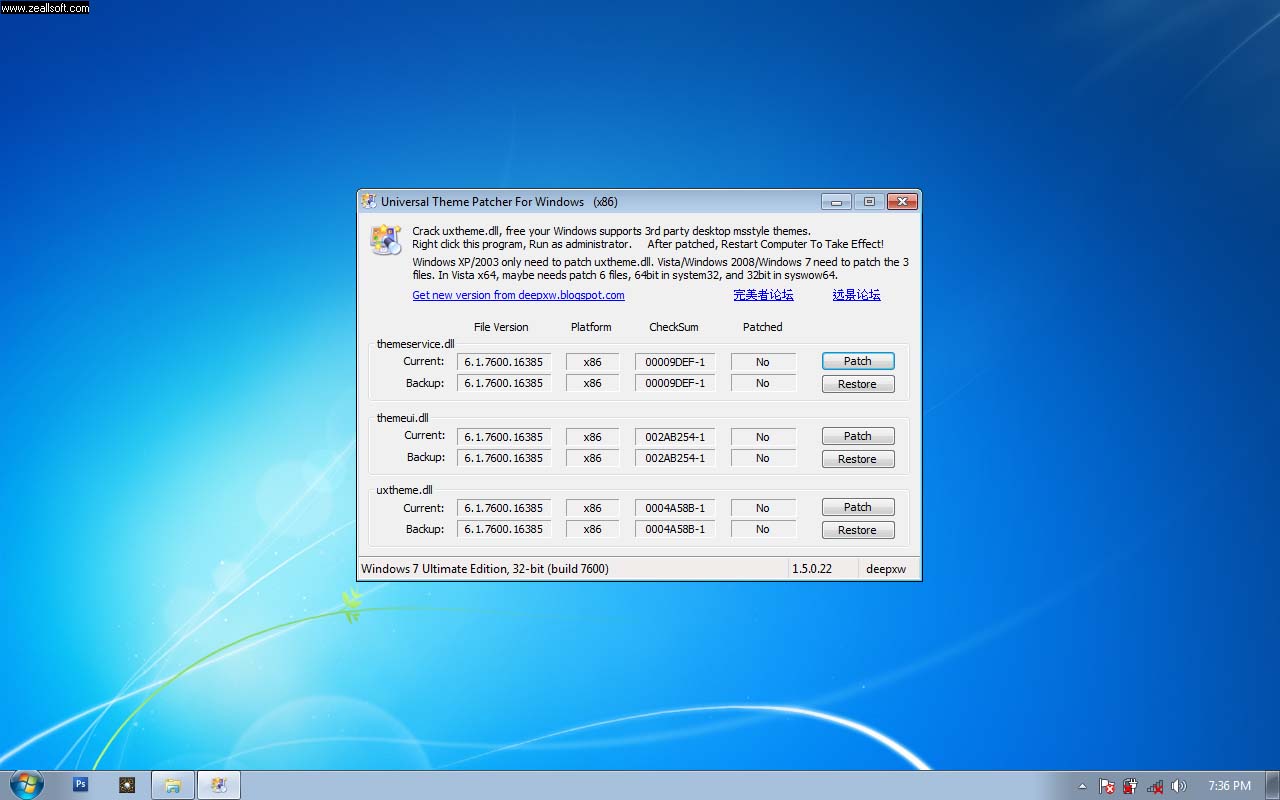
Task: Click themeui.dll Current checksum 002AB254-1
Action: tap(675, 437)
